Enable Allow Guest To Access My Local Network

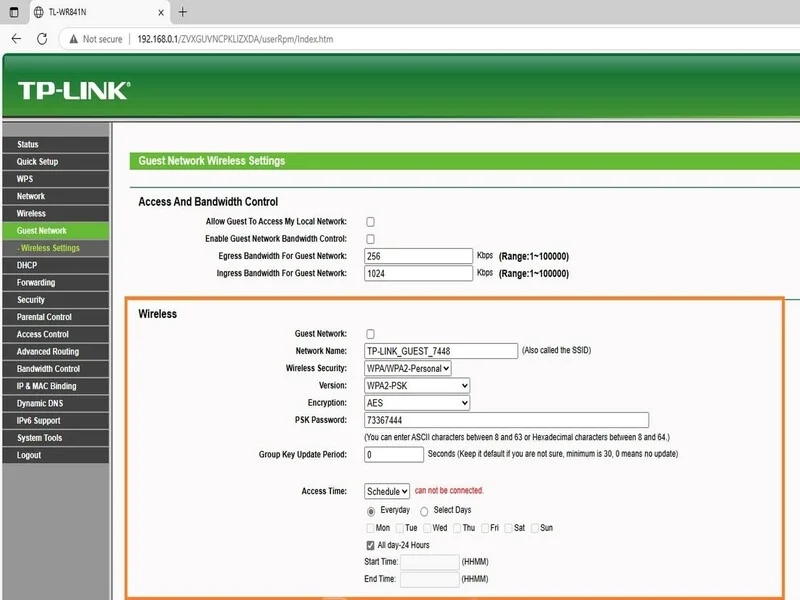point(370,221)
